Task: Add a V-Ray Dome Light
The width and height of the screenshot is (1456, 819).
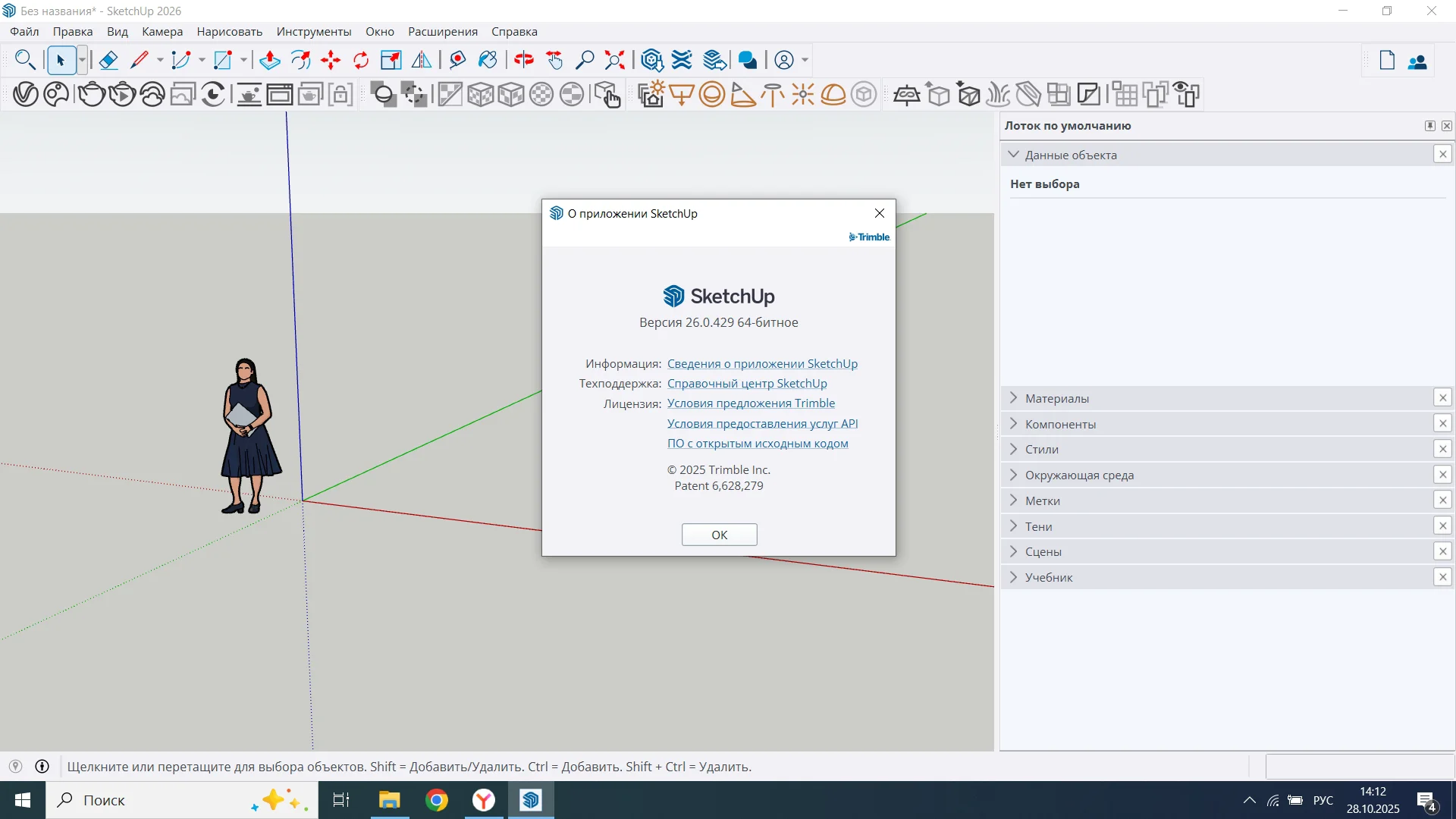Action: tap(833, 94)
